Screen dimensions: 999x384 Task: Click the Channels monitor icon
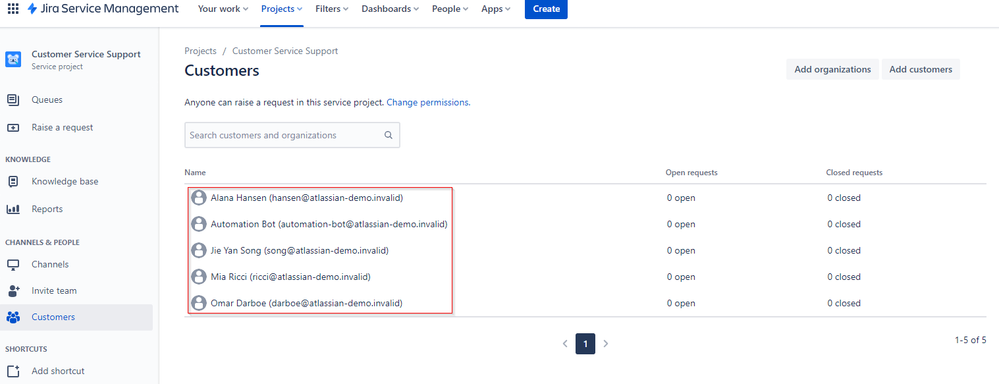(x=13, y=264)
